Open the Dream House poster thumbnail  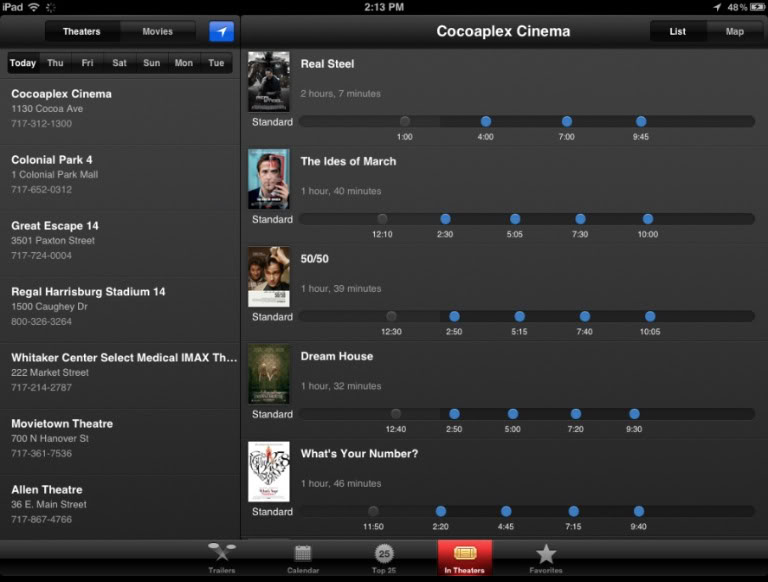coord(268,374)
